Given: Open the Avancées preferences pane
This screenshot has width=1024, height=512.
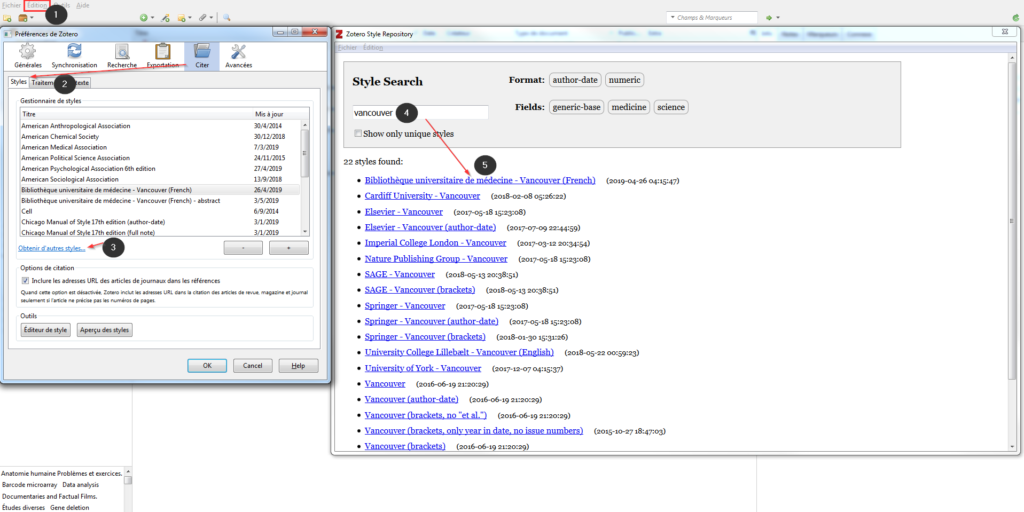Looking at the screenshot, I should [x=238, y=56].
